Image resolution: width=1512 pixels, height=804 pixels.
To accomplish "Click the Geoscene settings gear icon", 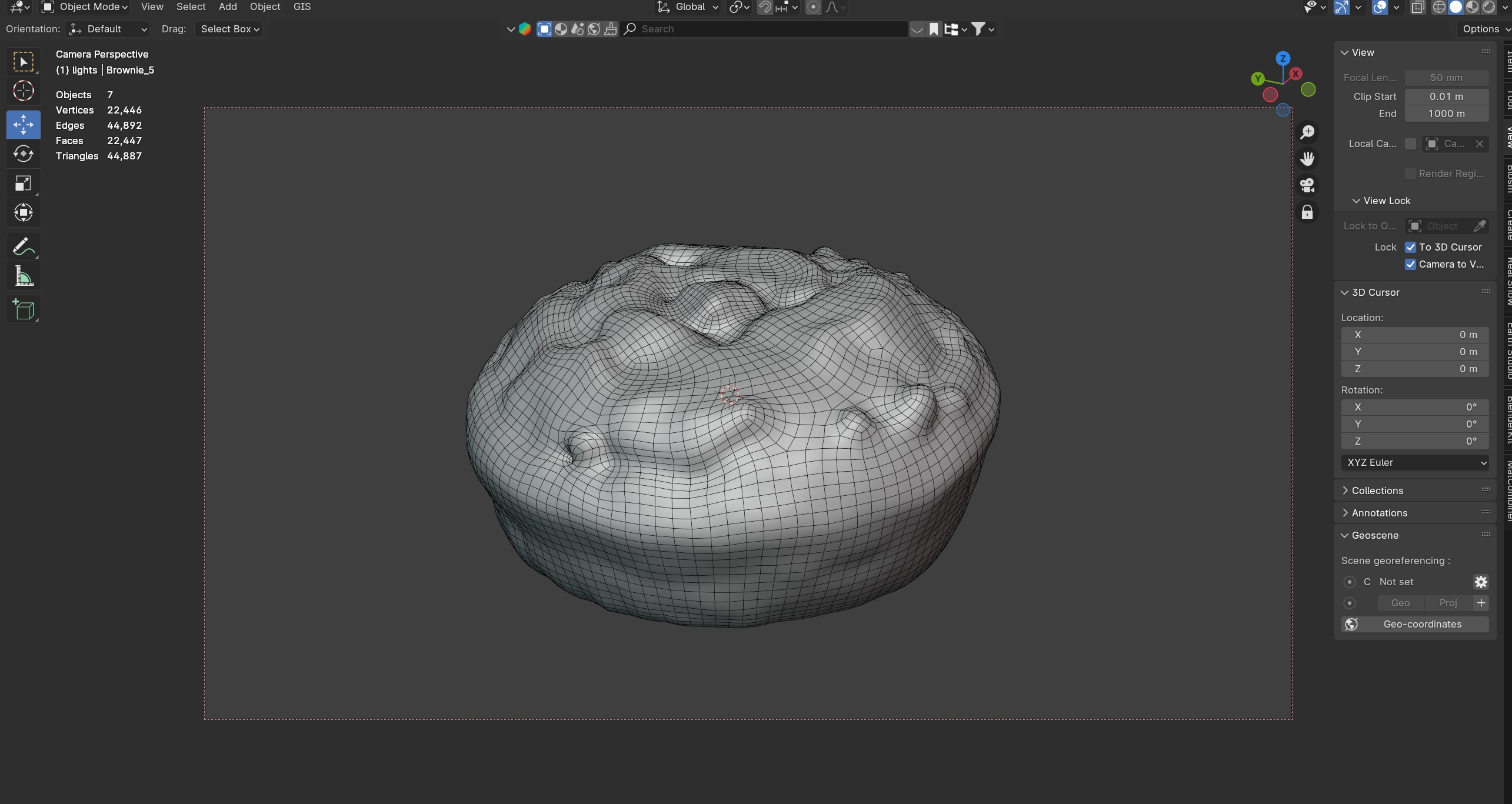I will click(1481, 582).
